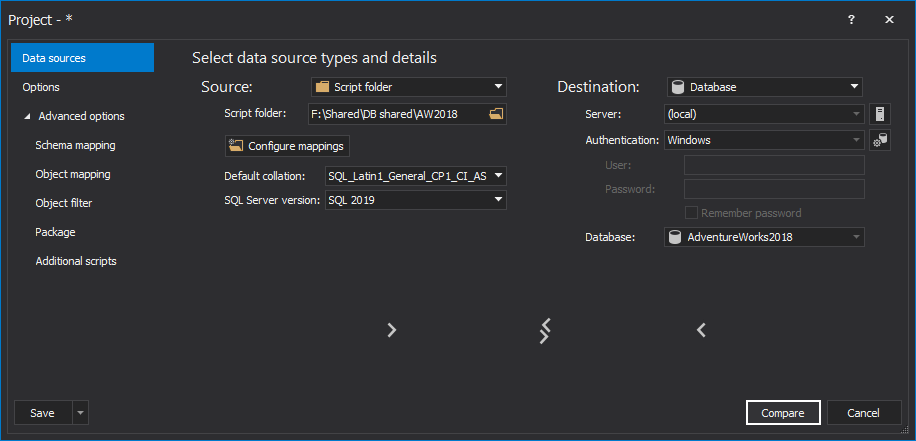The image size is (916, 441).
Task: Click the Script folder path field
Action: tap(398, 114)
